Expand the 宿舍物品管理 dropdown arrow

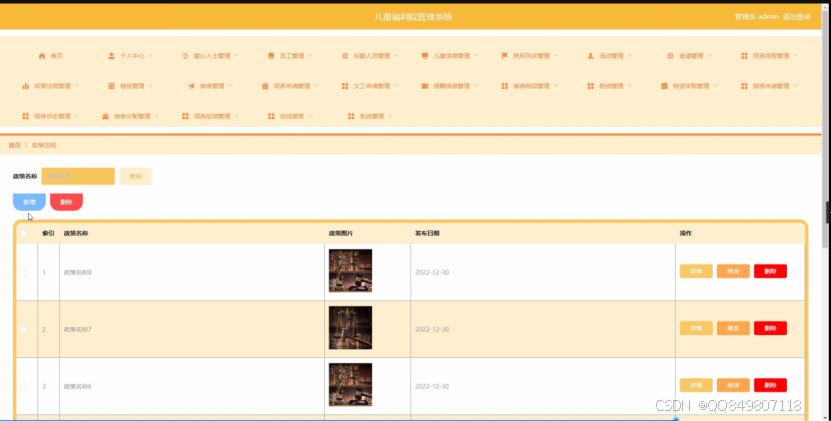(x=555, y=85)
